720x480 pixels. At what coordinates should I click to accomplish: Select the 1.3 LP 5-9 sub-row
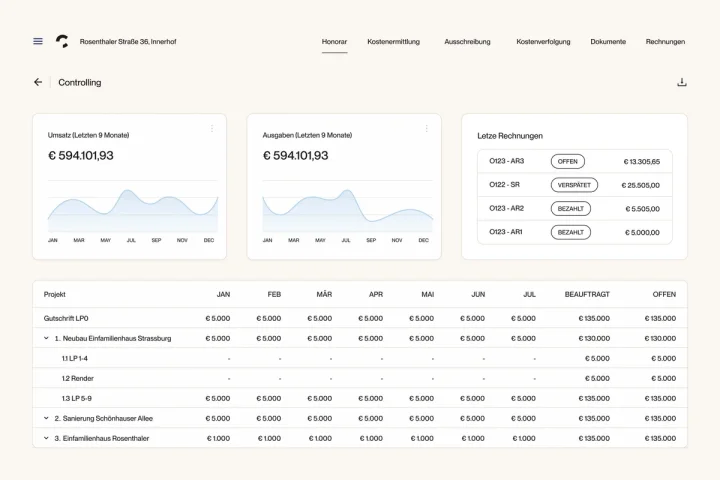(x=360, y=398)
